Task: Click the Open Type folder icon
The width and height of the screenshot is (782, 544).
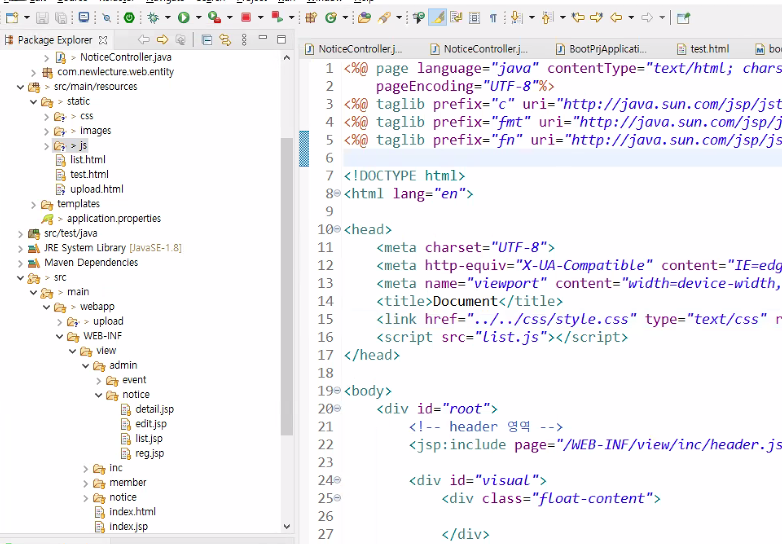Action: [365, 18]
